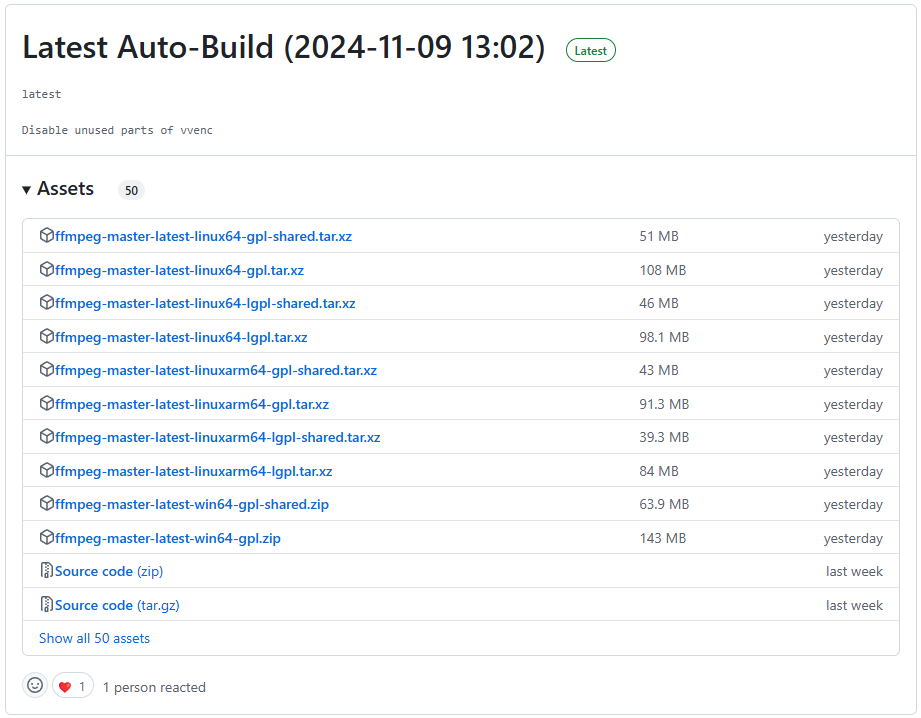Image resolution: width=921 pixels, height=718 pixels.
Task: Download ffmpeg-master-latest-linux64-lgpl-shared.tar.xz
Action: coord(205,303)
